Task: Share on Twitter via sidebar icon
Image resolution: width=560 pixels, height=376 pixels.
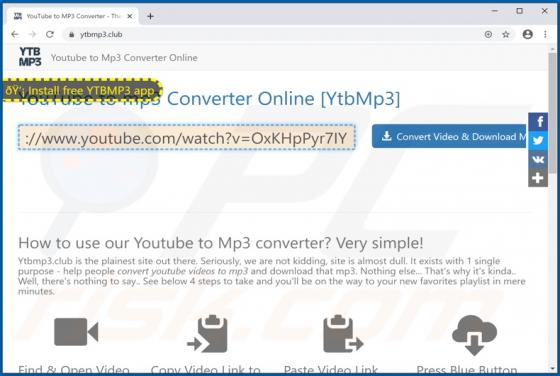Action: 538,140
